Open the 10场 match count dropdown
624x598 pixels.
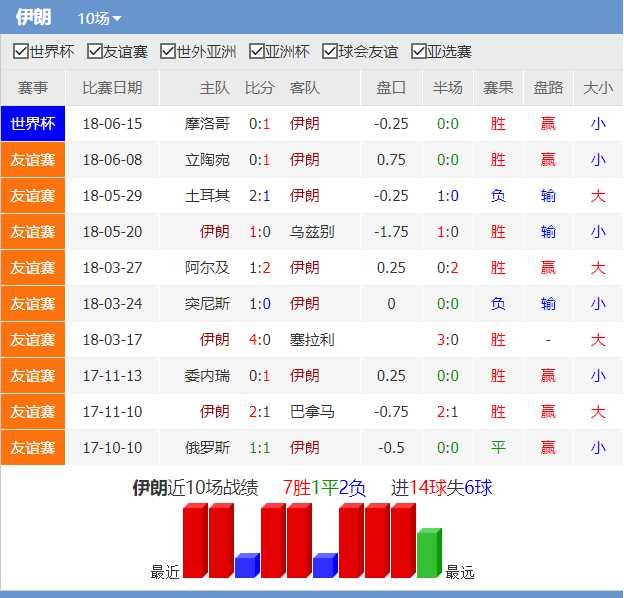pyautogui.click(x=99, y=19)
